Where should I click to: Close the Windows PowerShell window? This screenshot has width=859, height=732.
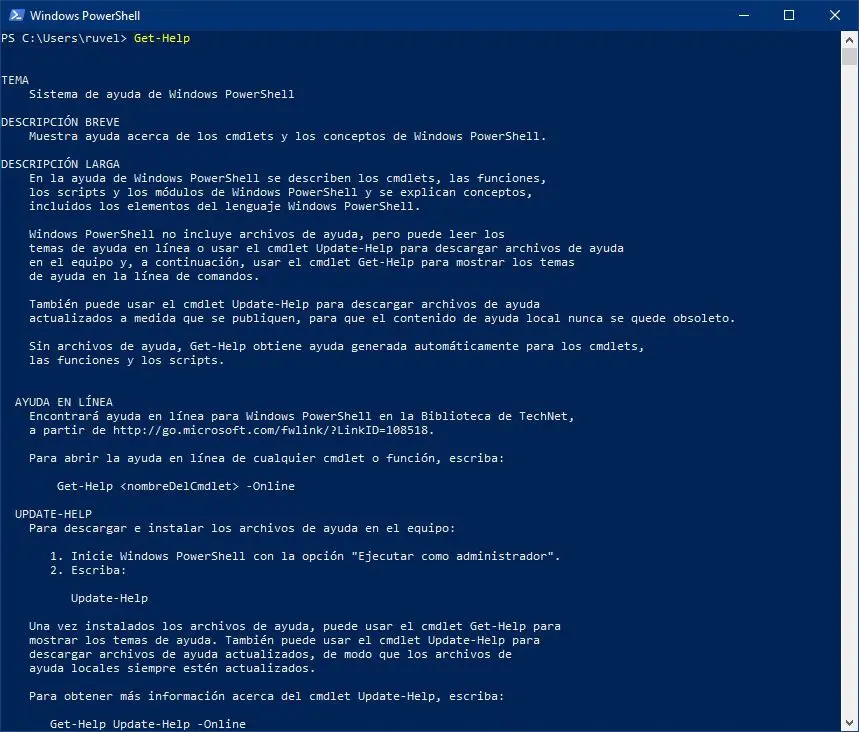[834, 15]
